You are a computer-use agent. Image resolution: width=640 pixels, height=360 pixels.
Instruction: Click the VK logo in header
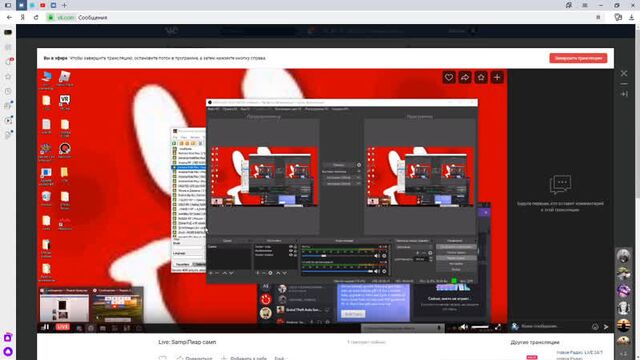coord(171,31)
